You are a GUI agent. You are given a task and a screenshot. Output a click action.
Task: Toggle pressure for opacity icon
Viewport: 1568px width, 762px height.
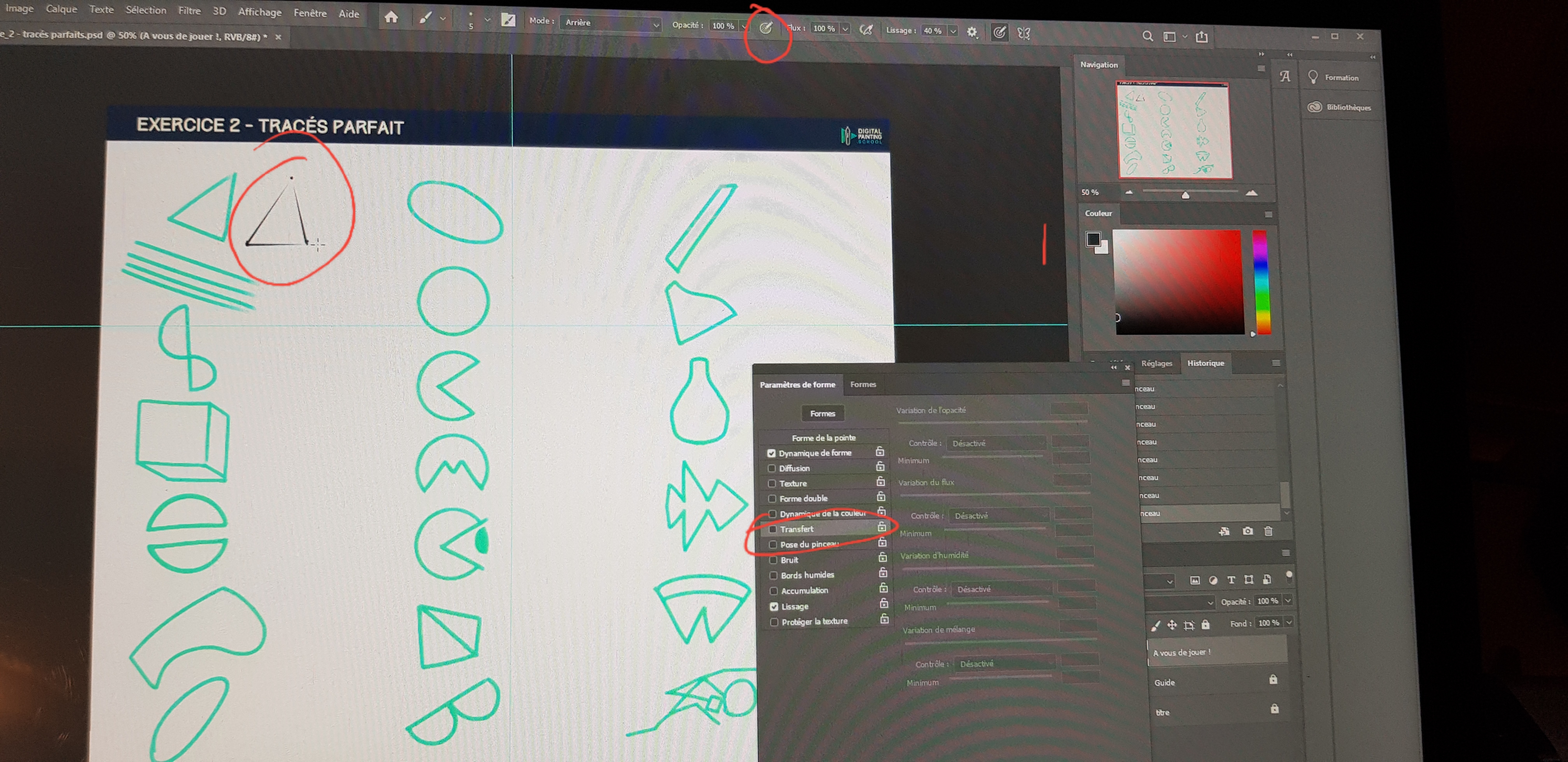coord(766,27)
